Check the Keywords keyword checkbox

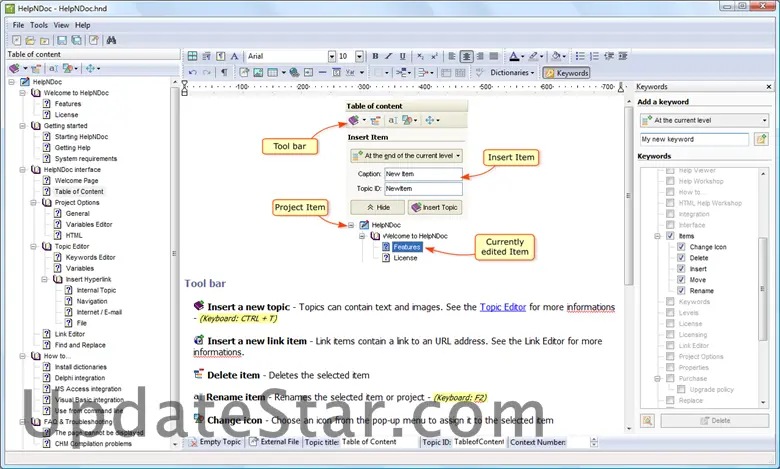670,301
